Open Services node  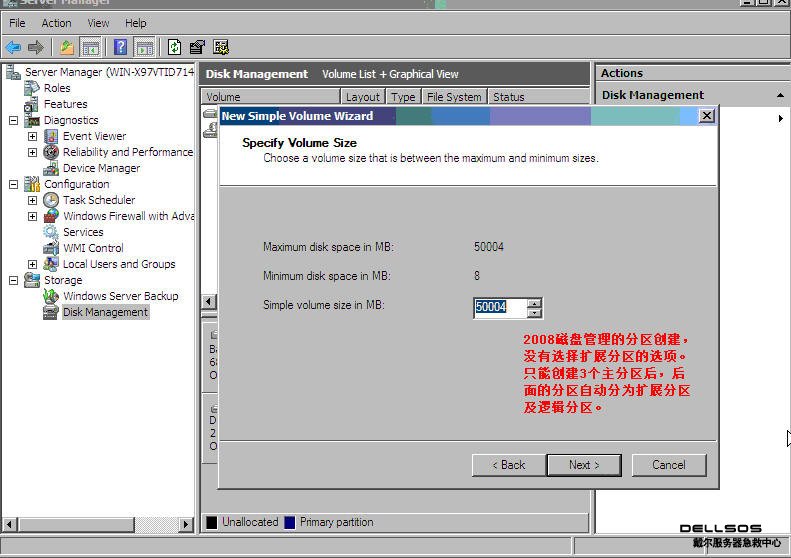[x=83, y=232]
